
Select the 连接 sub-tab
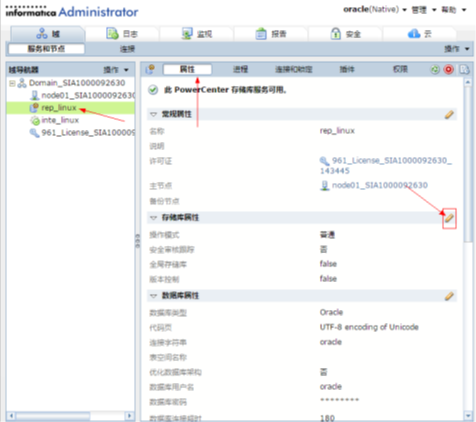click(x=127, y=49)
